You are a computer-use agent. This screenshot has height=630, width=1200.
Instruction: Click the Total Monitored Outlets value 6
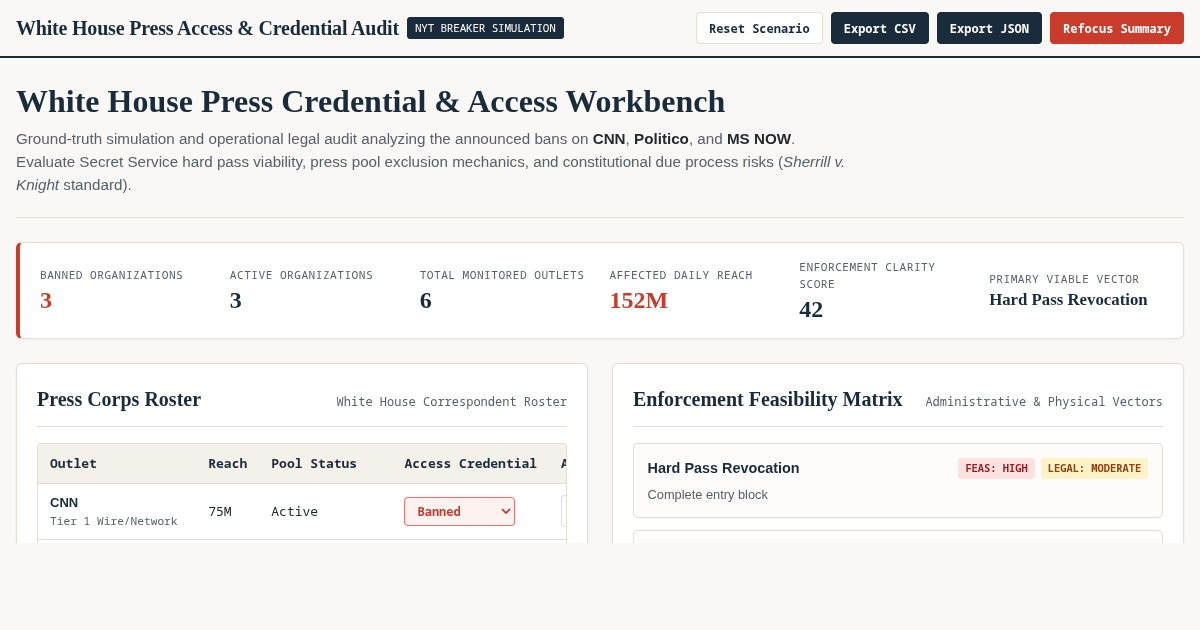[426, 300]
